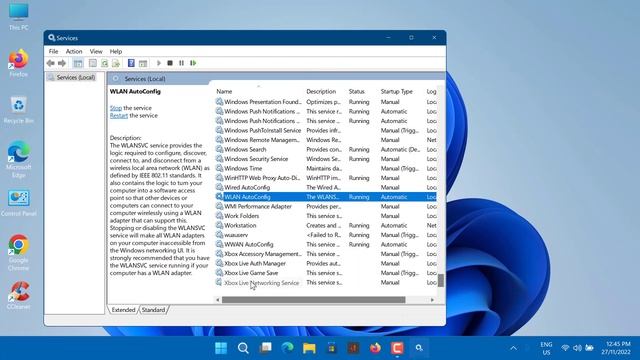The width and height of the screenshot is (640, 360).
Task: Click the vertical scrollbar thumb in services list
Action: tap(441, 280)
